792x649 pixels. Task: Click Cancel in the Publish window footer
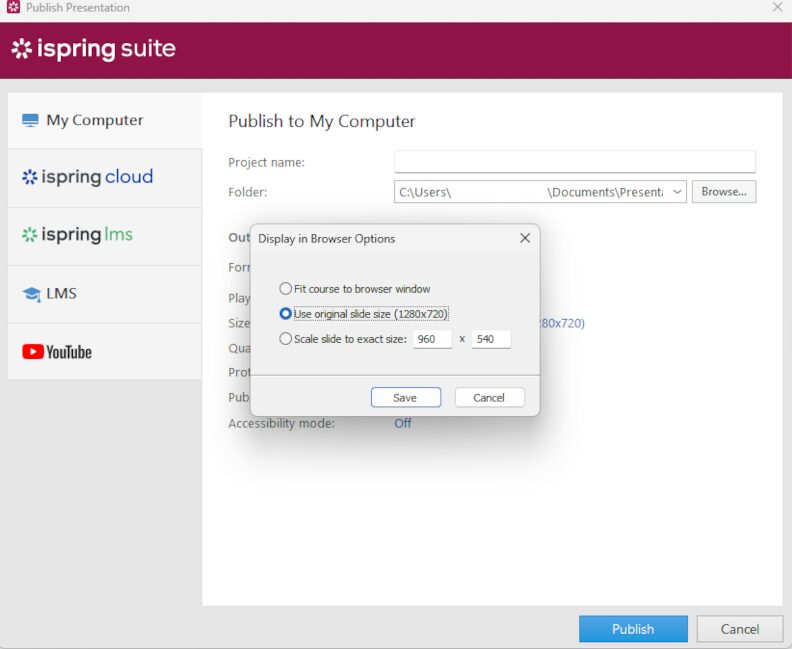(740, 629)
